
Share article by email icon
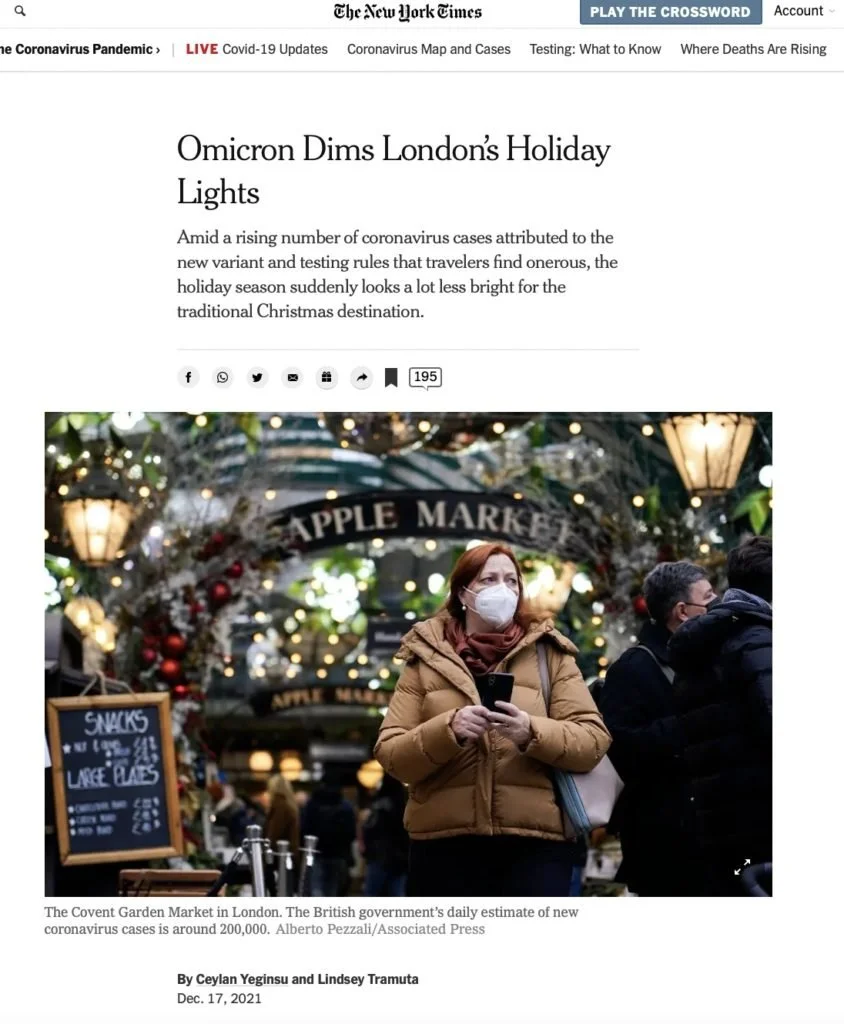[x=293, y=377]
